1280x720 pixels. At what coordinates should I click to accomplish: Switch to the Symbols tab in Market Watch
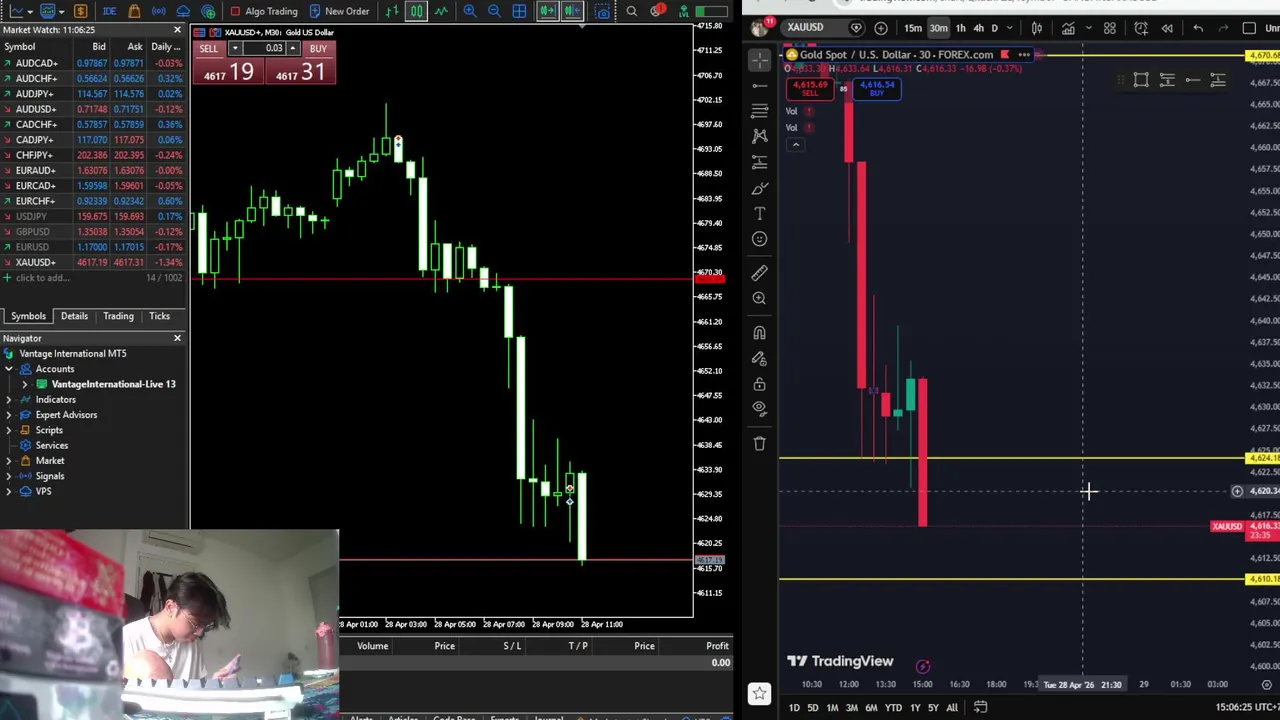pyautogui.click(x=28, y=316)
